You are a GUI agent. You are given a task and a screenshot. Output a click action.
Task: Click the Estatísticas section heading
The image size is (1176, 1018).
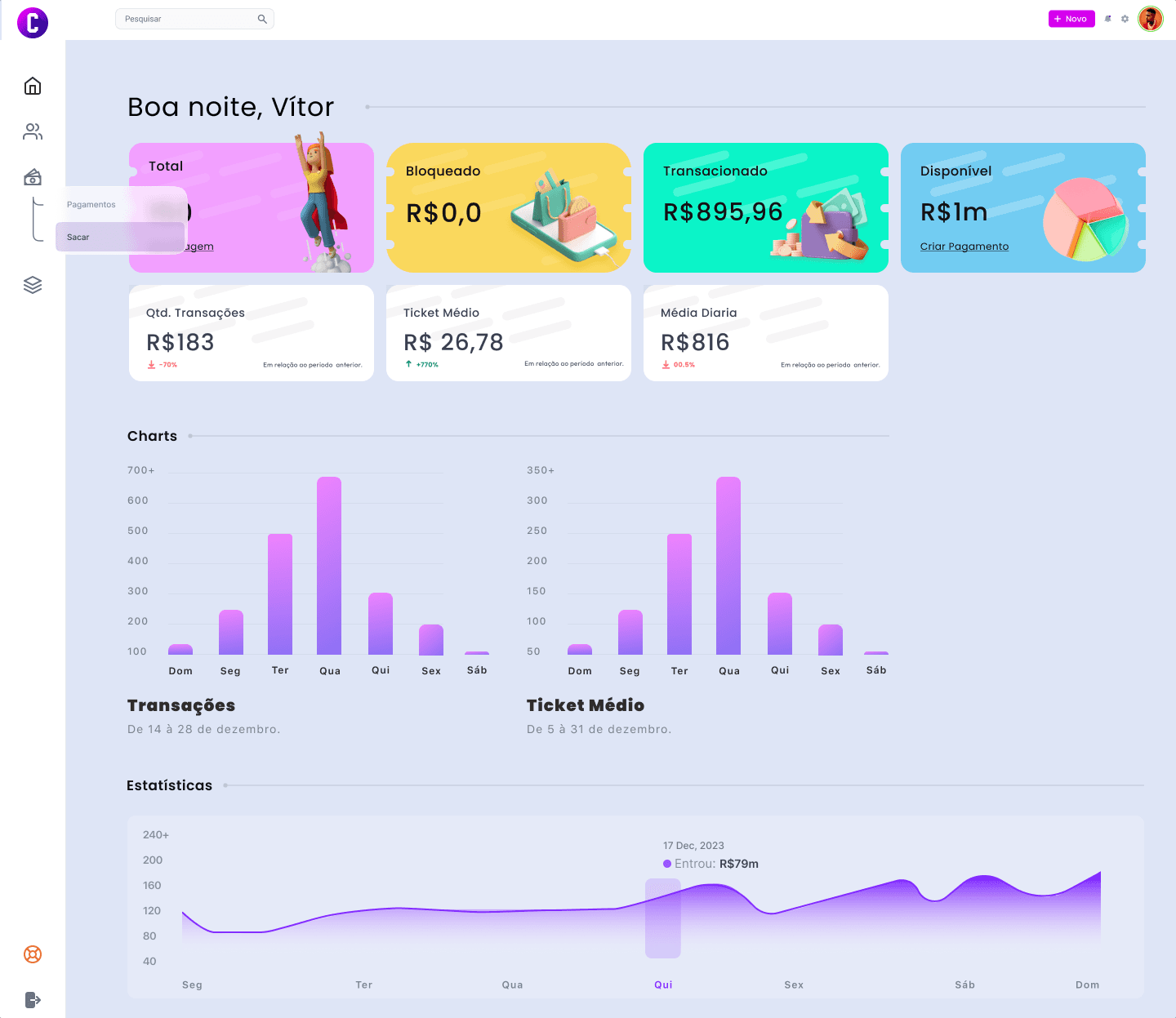tap(169, 785)
